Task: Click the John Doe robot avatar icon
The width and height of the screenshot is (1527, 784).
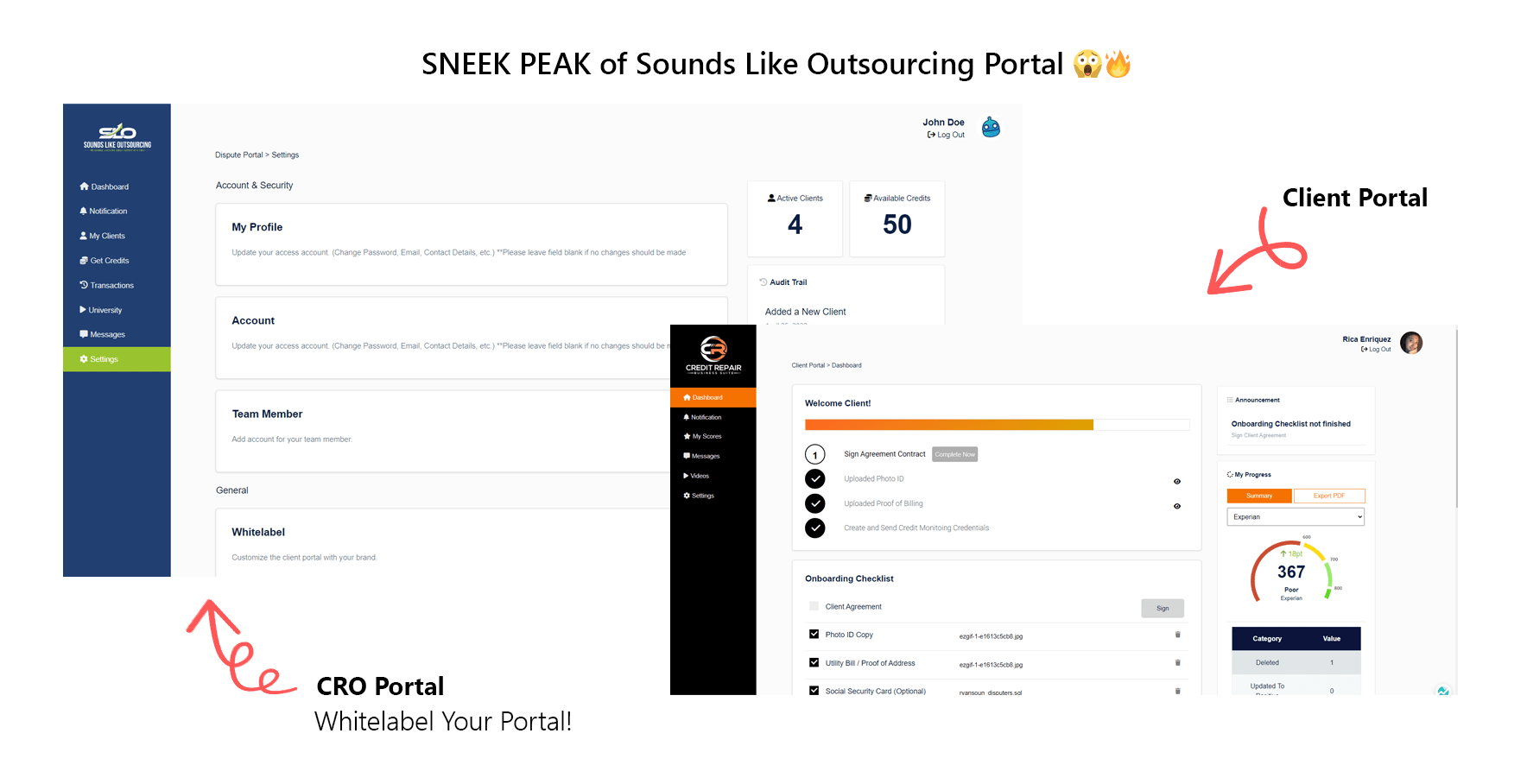Action: pyautogui.click(x=991, y=128)
